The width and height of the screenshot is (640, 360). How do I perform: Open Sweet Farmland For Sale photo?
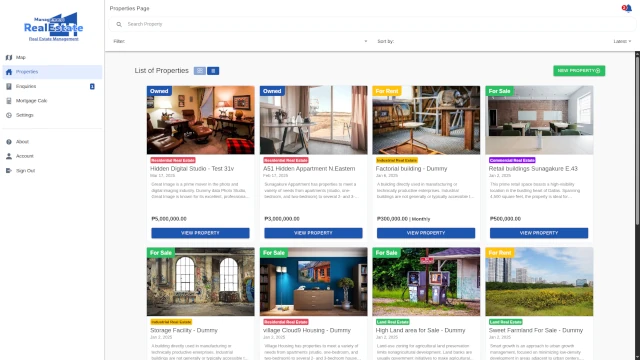click(539, 282)
